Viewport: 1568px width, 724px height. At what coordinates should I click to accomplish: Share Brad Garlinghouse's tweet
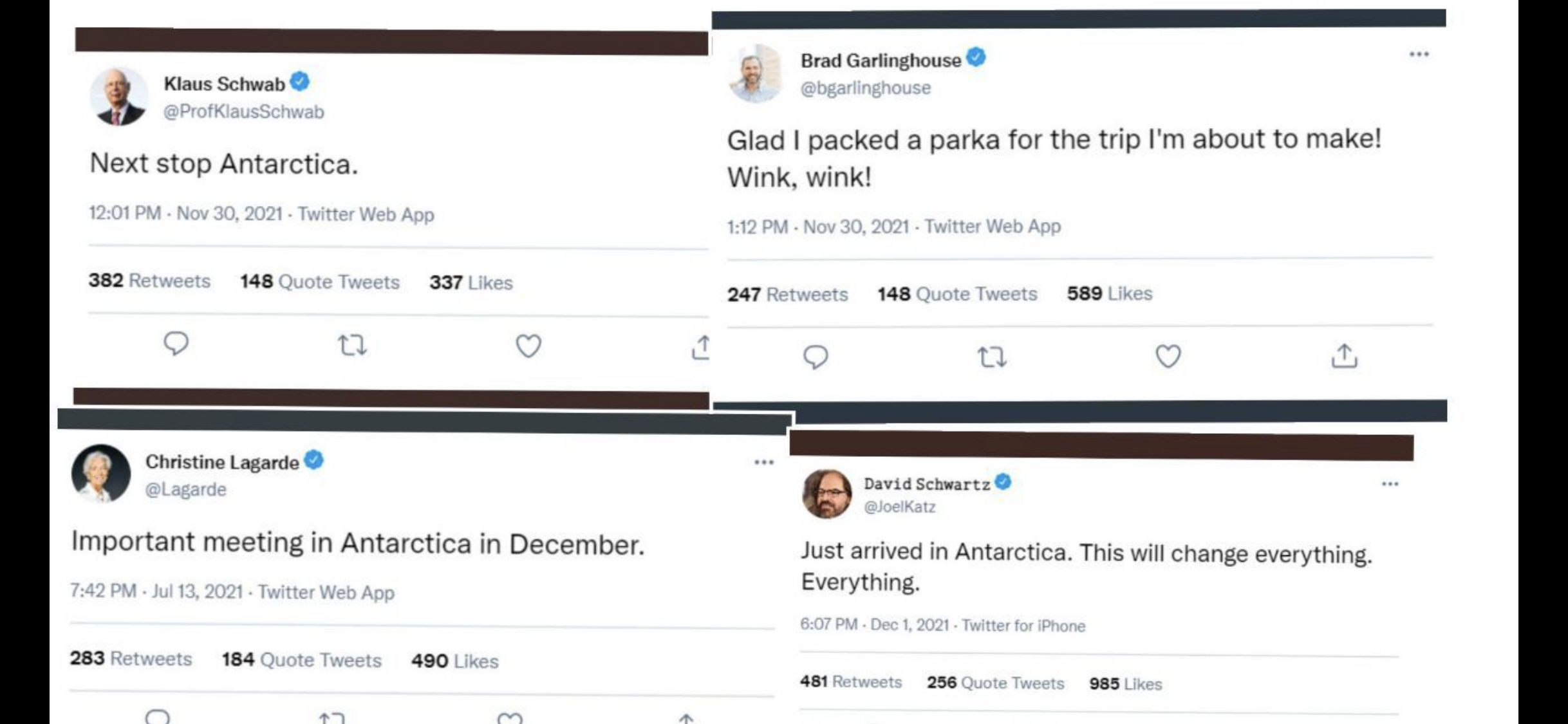(x=1344, y=356)
